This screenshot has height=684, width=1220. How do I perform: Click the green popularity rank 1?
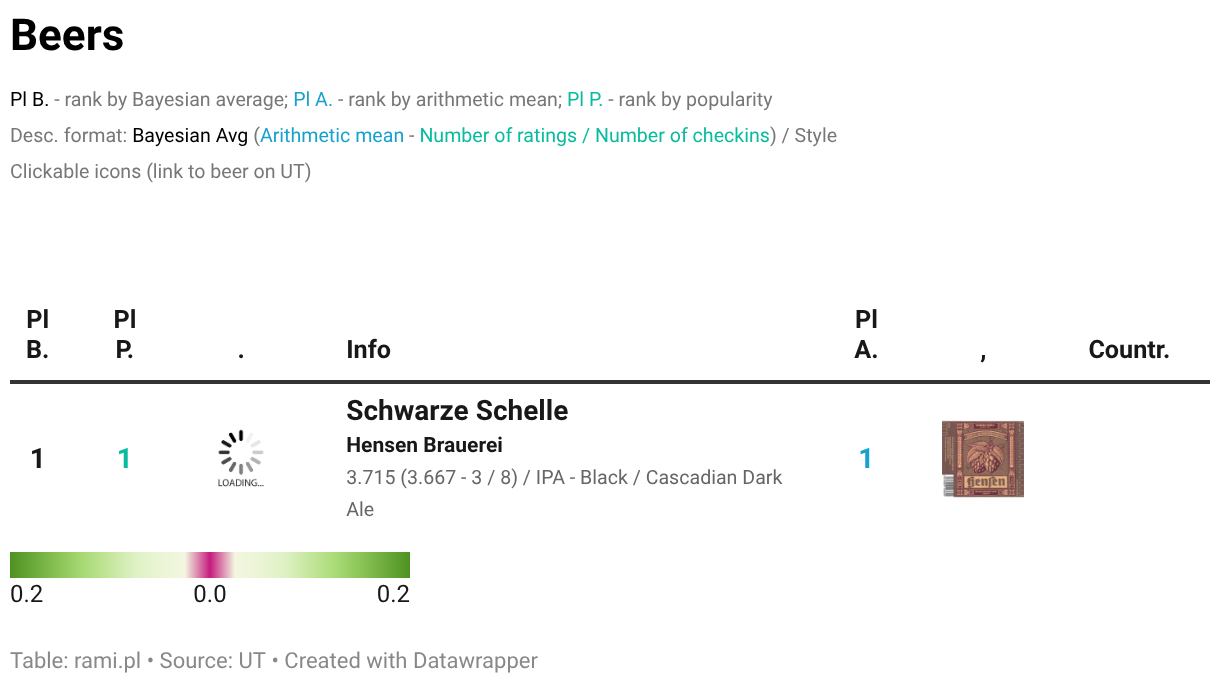(124, 459)
